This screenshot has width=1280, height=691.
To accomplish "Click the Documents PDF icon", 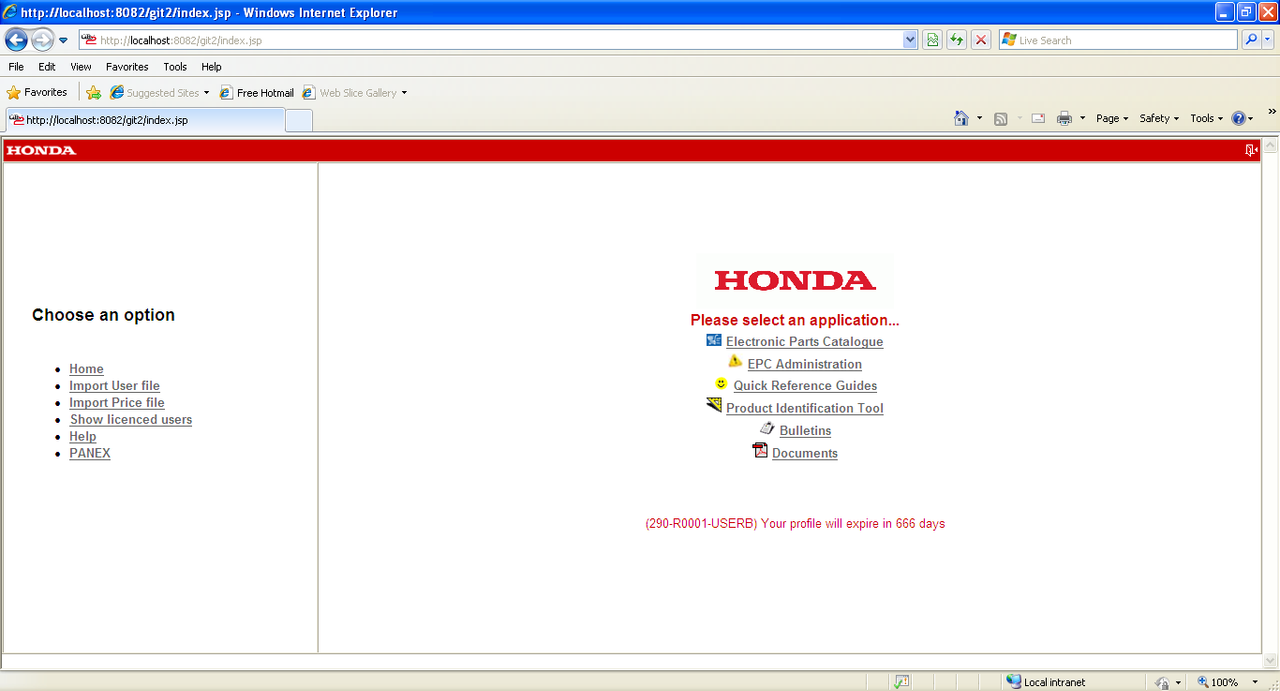I will pyautogui.click(x=760, y=451).
